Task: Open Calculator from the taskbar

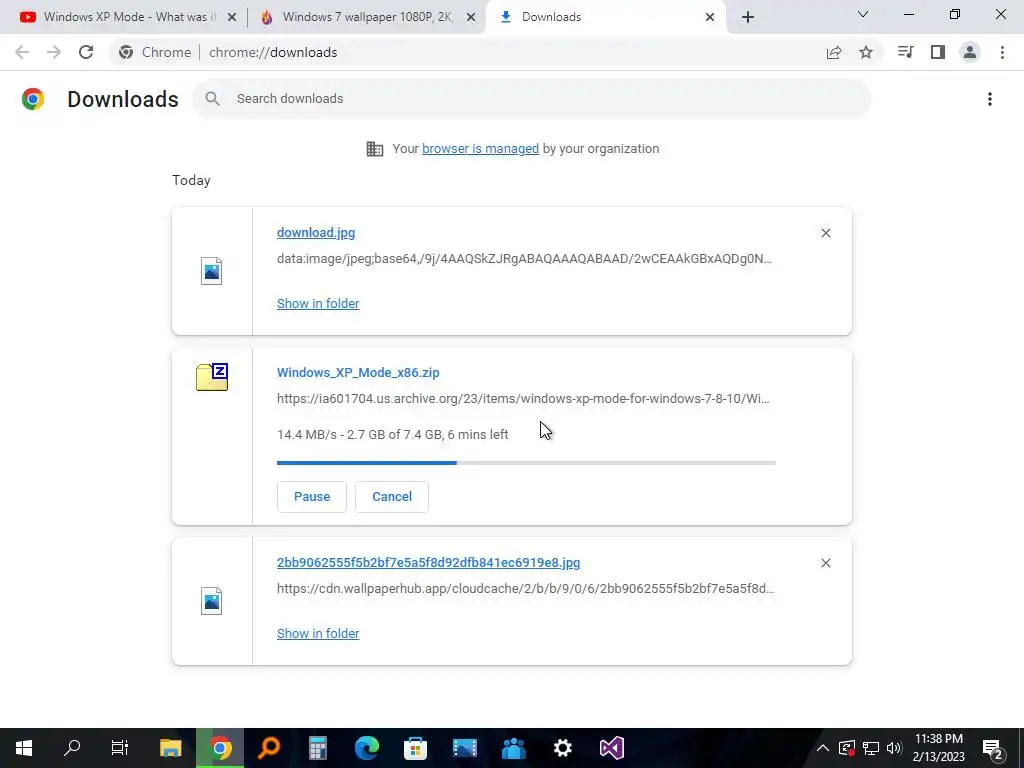Action: [x=318, y=748]
